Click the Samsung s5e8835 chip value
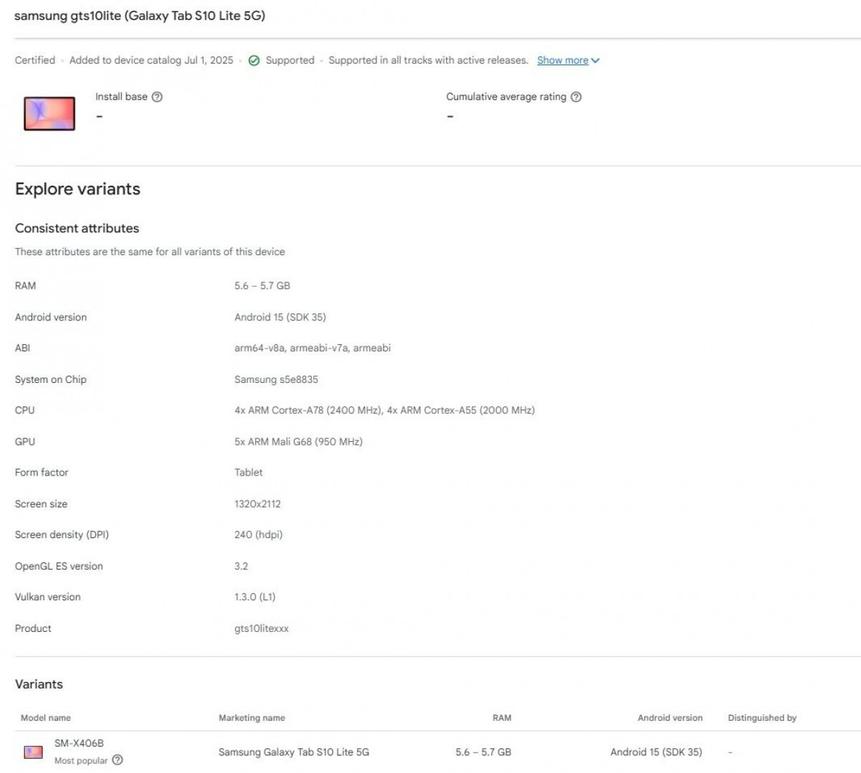 pos(276,379)
